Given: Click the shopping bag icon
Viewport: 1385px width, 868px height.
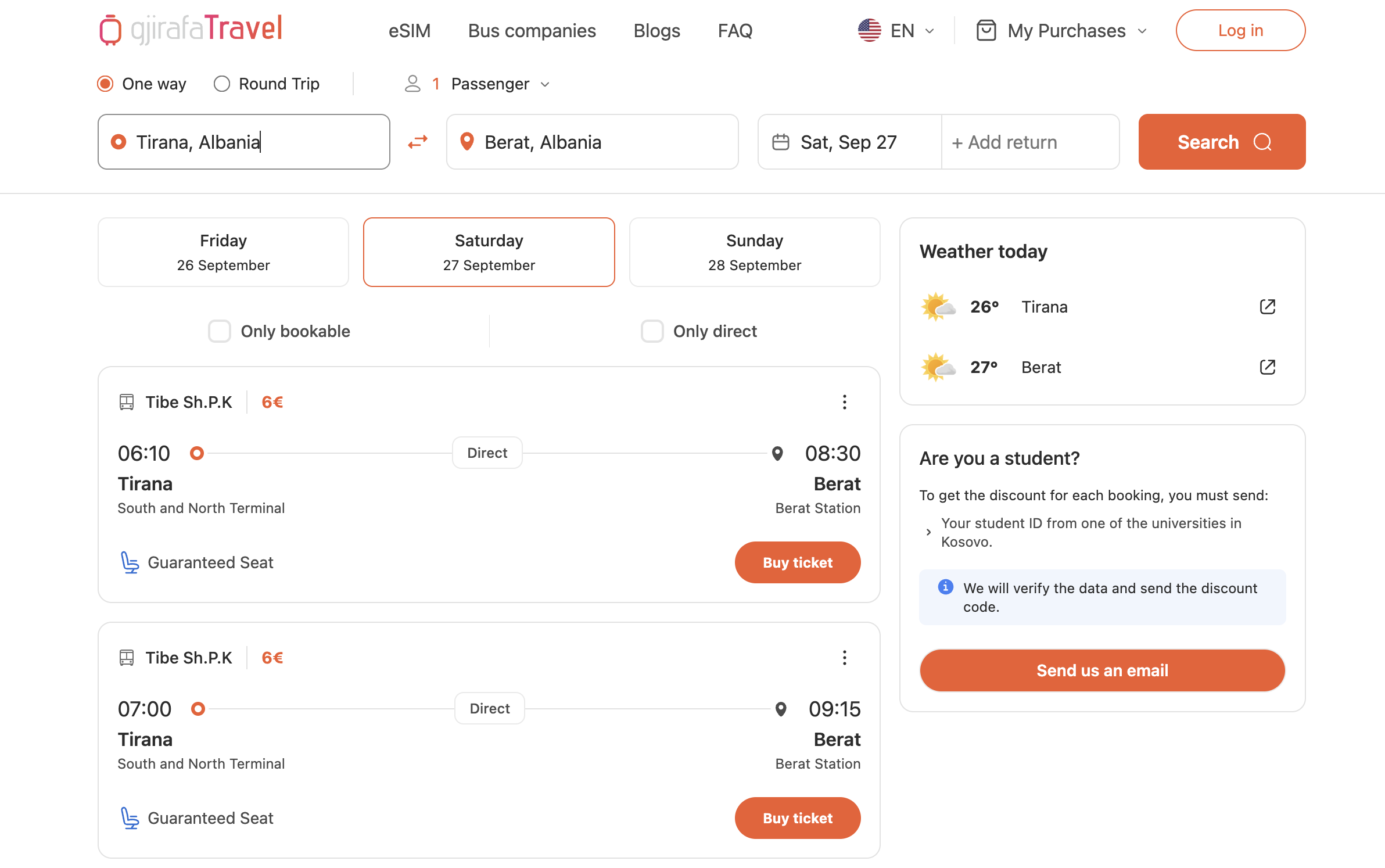Looking at the screenshot, I should tap(986, 30).
